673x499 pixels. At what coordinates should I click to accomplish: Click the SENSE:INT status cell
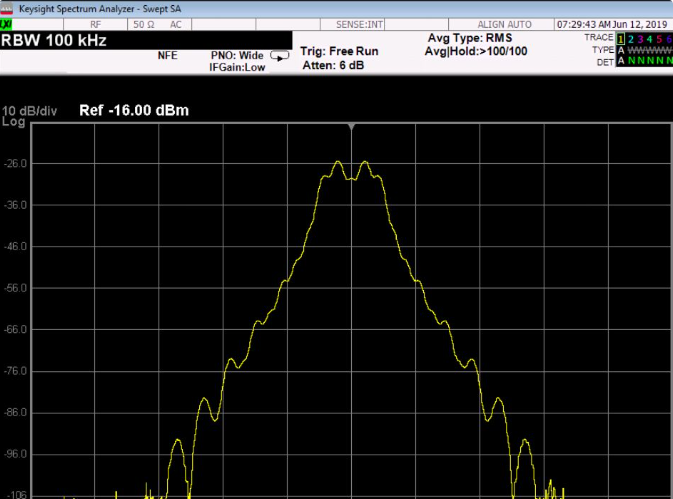coord(359,24)
